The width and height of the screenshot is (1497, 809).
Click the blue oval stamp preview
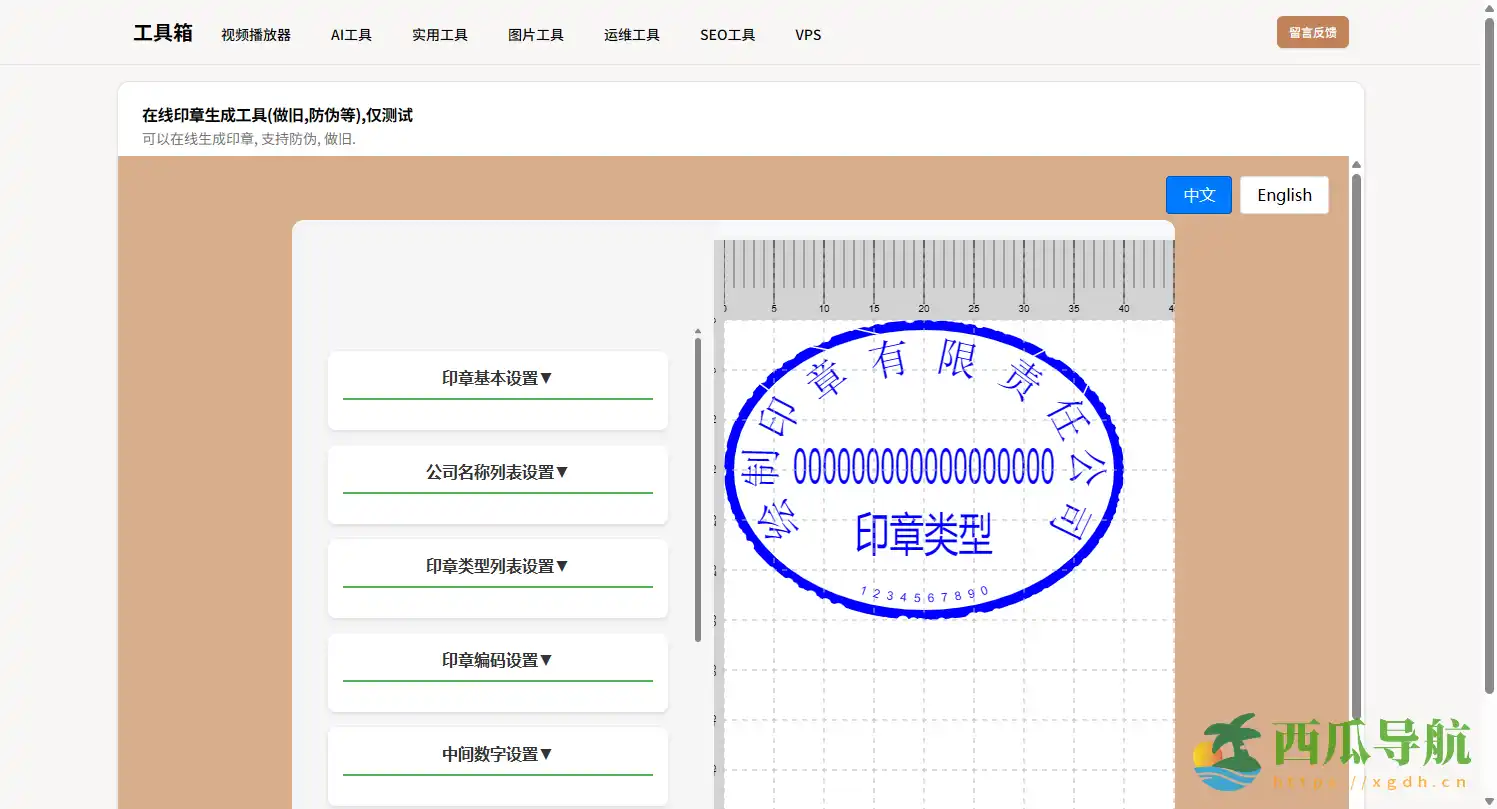tap(923, 468)
